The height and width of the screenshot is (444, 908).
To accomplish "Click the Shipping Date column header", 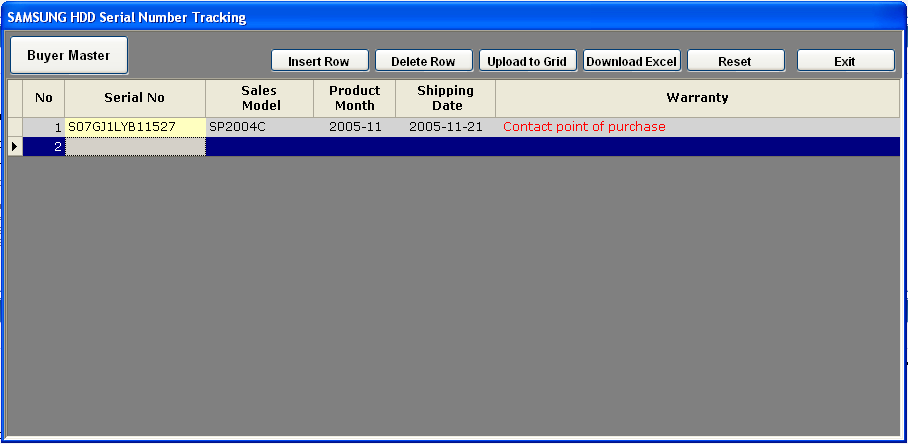I will pos(446,98).
